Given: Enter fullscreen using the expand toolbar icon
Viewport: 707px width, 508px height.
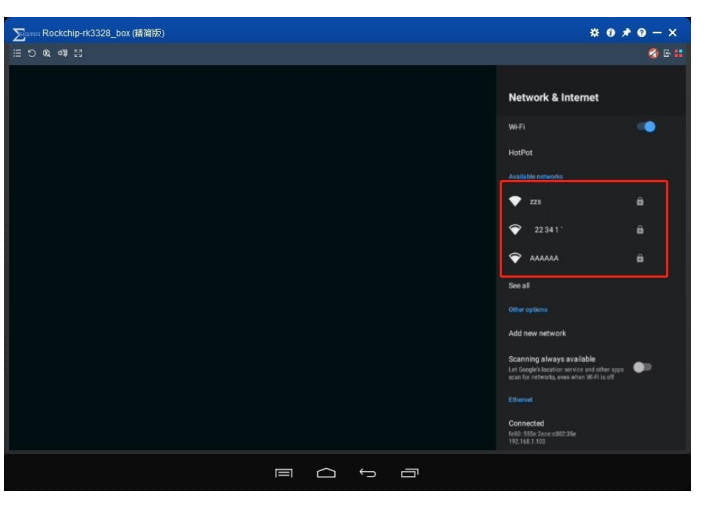Looking at the screenshot, I should (78, 54).
